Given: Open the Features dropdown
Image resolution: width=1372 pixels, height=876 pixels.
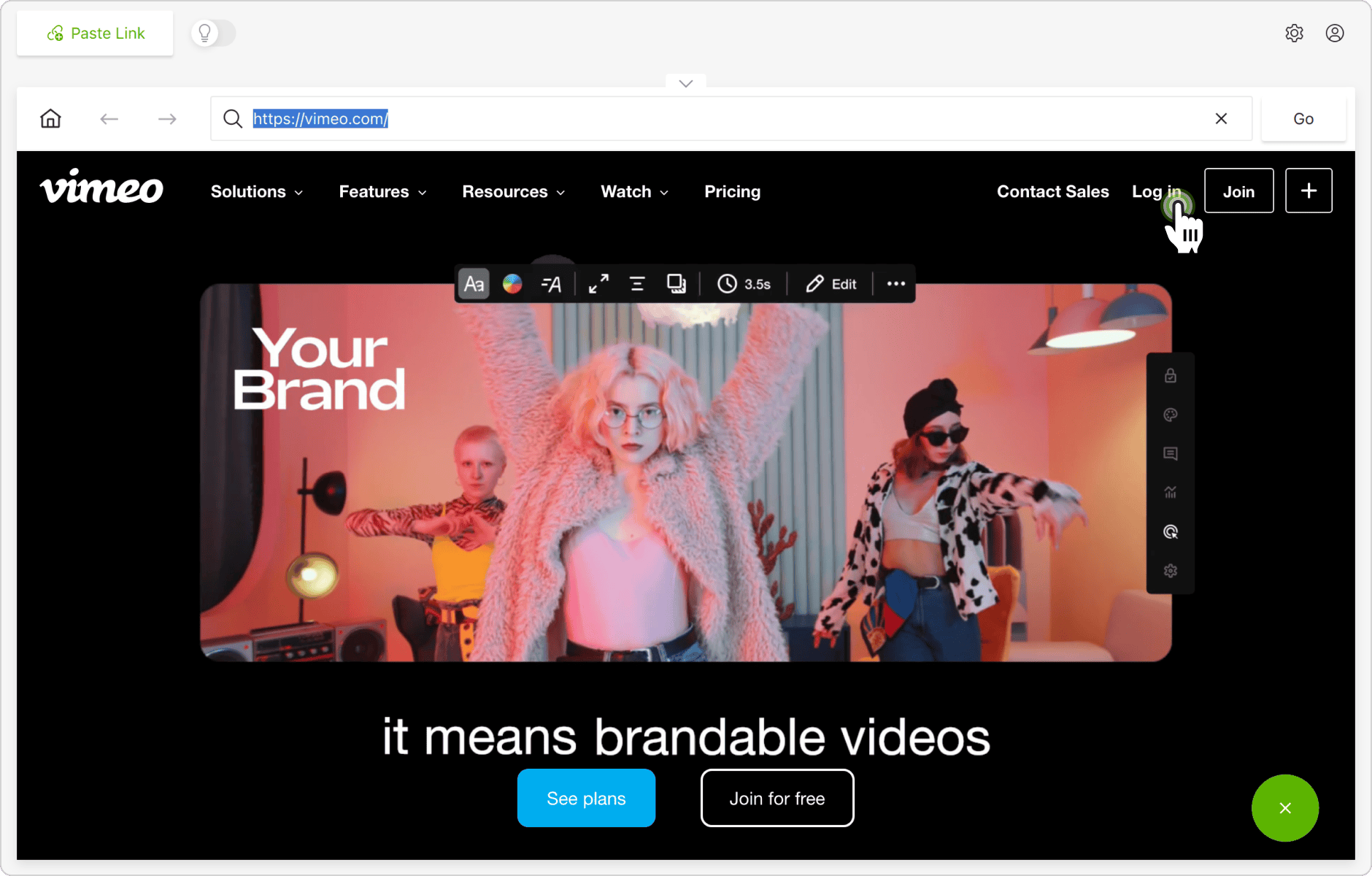Looking at the screenshot, I should 382,191.
